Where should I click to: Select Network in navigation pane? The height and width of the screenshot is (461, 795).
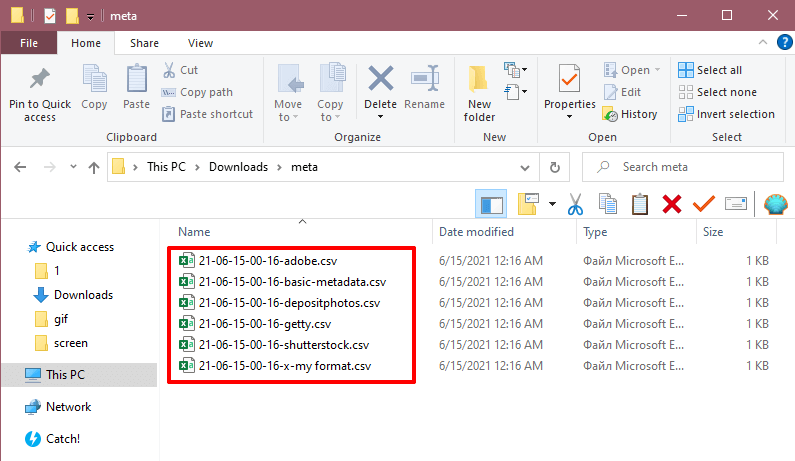[59, 407]
